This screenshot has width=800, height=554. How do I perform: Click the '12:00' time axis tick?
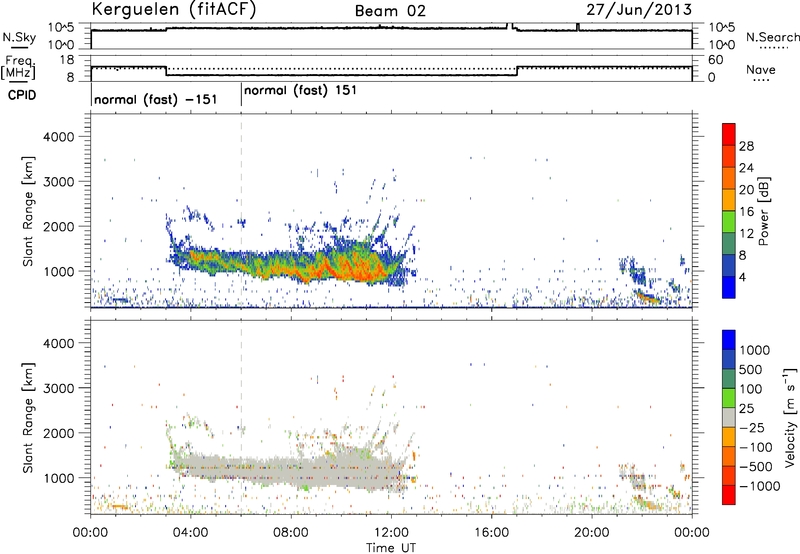pyautogui.click(x=391, y=533)
